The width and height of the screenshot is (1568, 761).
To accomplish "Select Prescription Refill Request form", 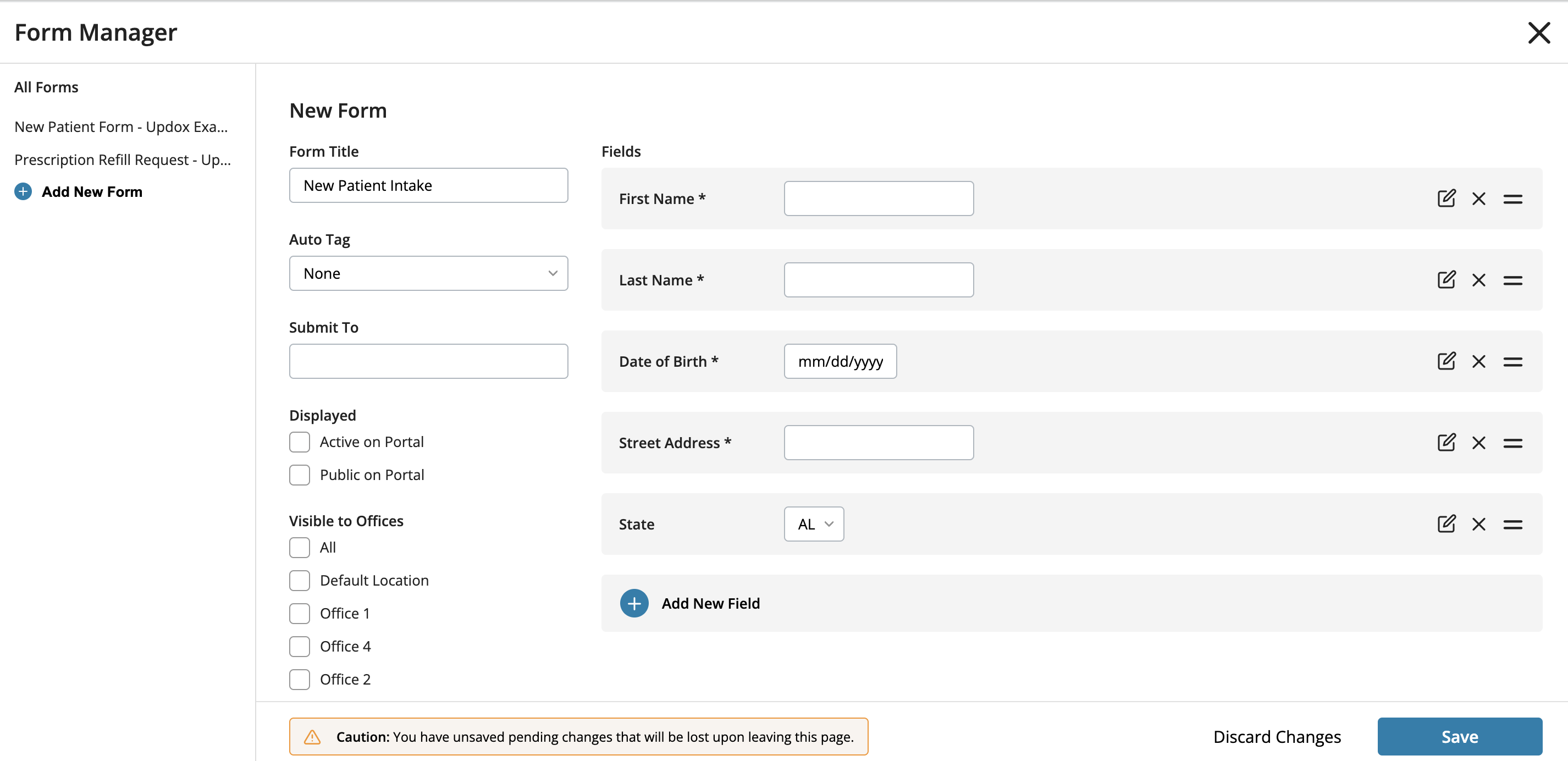I will (x=123, y=159).
